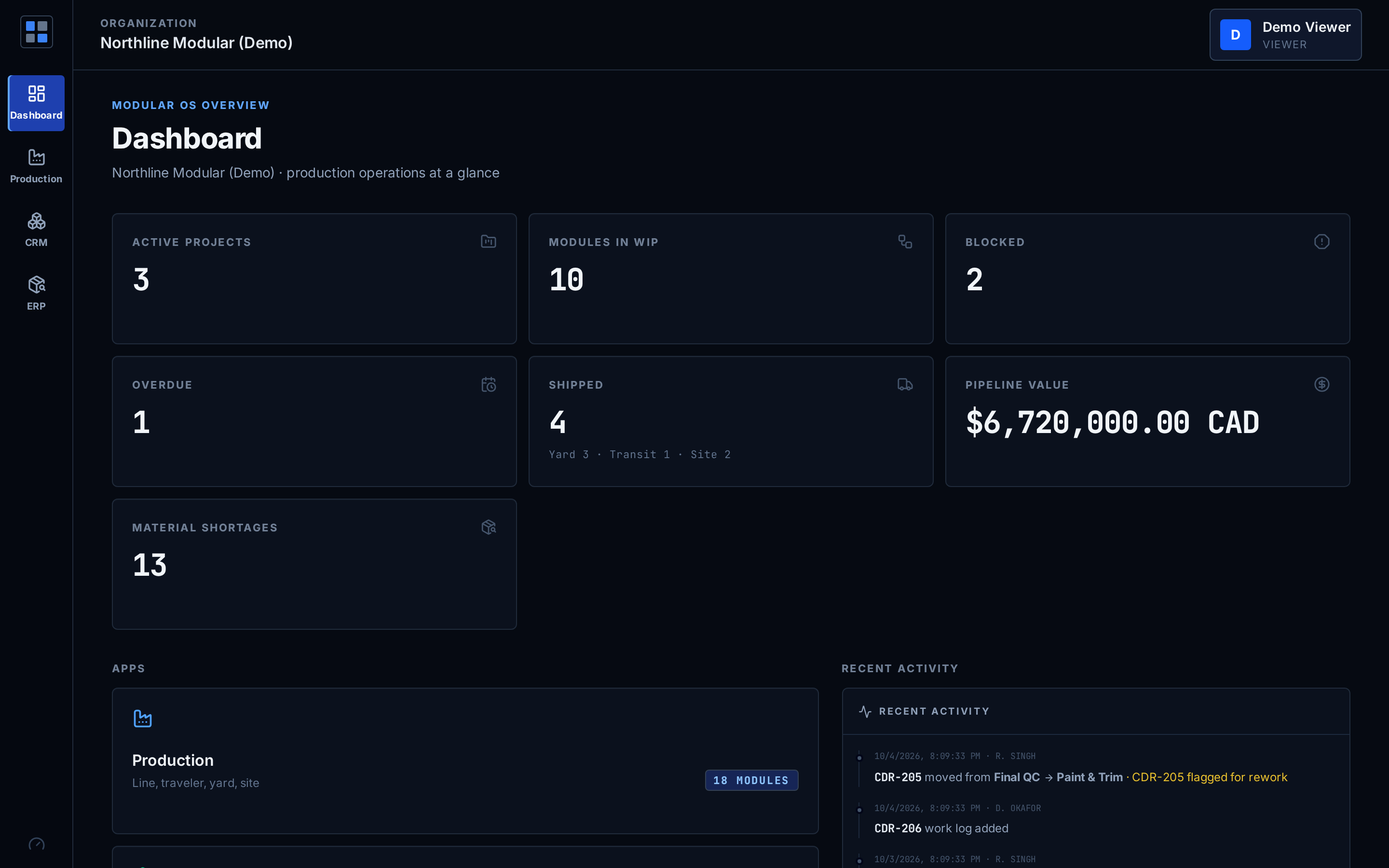Click the Northline Modular (Demo) organization name
The width and height of the screenshot is (1389, 868).
[196, 43]
